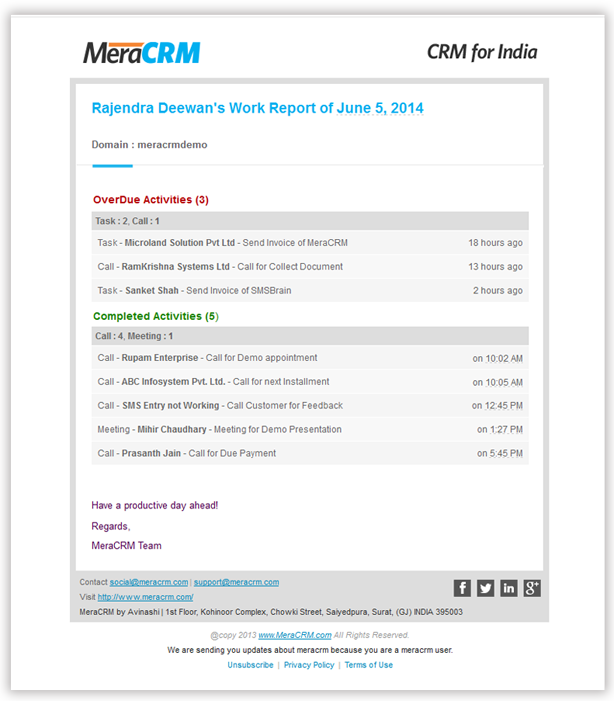Click the 'on 1:27 PM' time
Screen dimensions: 614x701
[500, 430]
